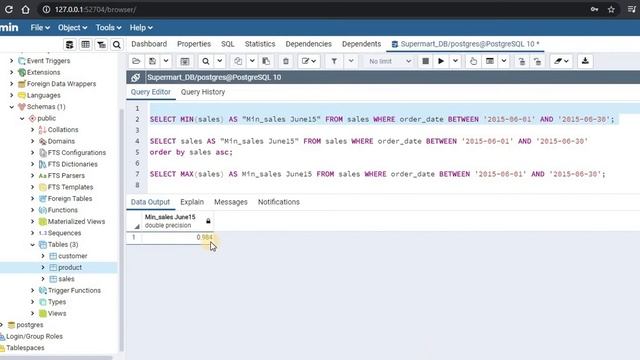The height and width of the screenshot is (360, 640).
Task: Switch to the SQL tab
Action: click(228, 44)
